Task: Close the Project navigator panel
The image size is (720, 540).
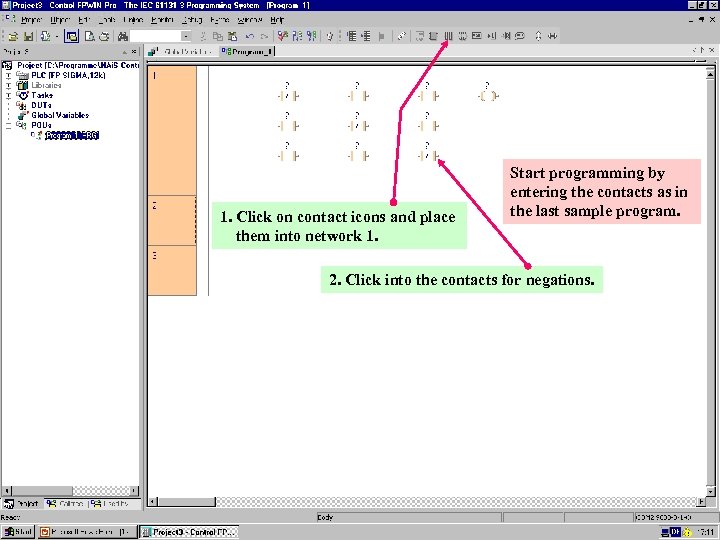Action: [x=134, y=51]
